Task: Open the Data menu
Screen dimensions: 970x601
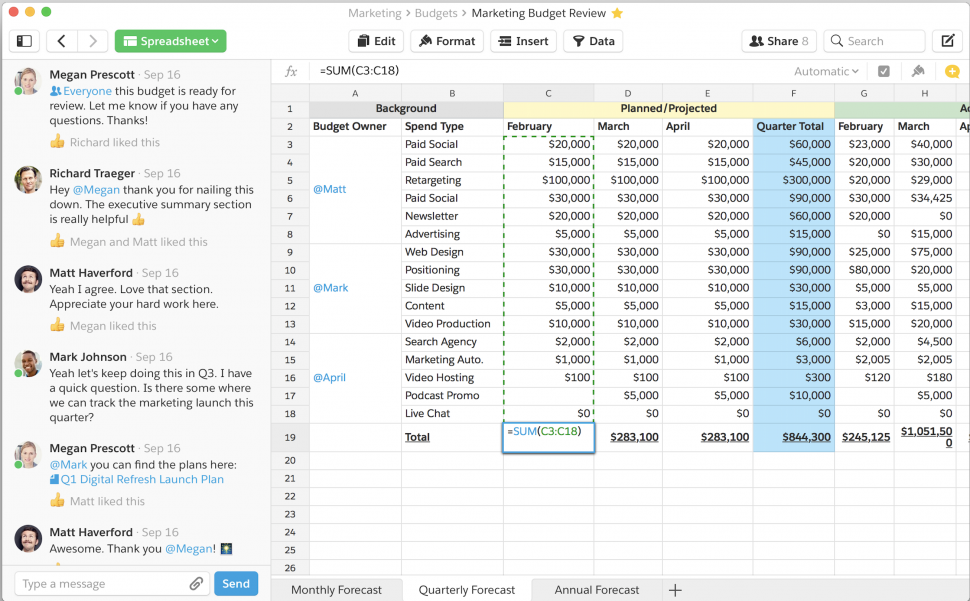Action: click(593, 41)
